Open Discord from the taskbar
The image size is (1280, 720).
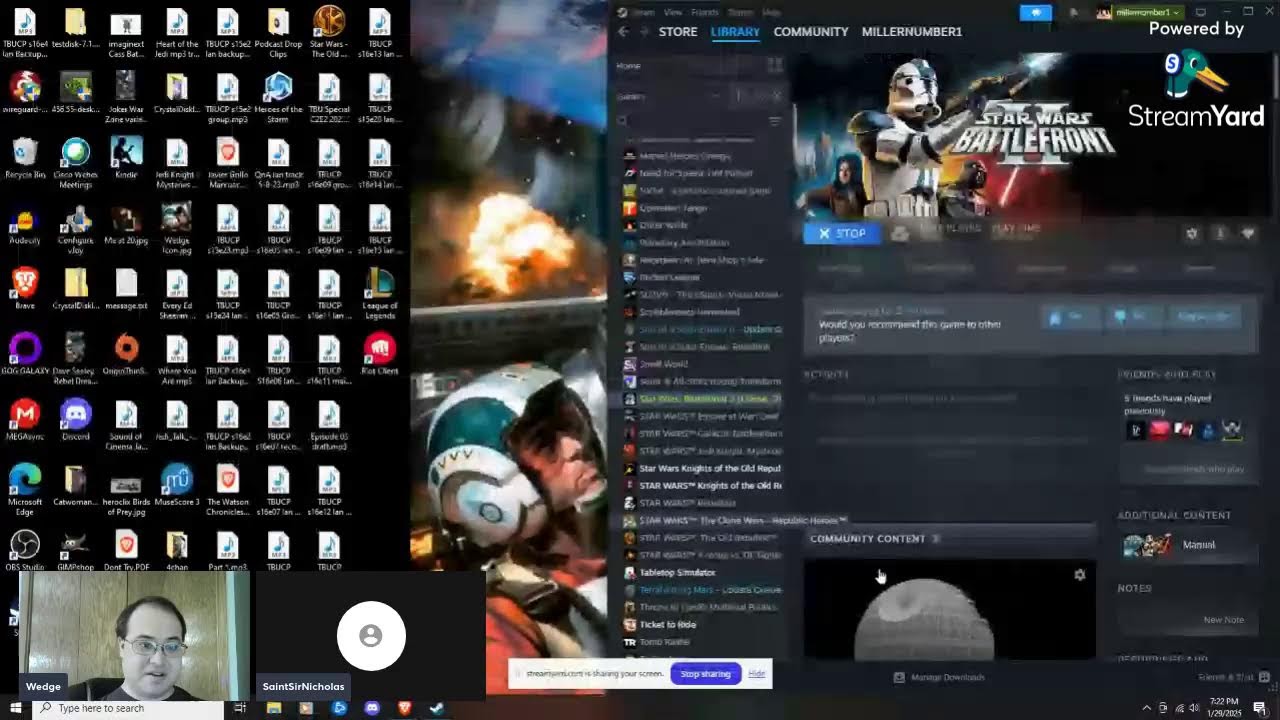point(372,708)
